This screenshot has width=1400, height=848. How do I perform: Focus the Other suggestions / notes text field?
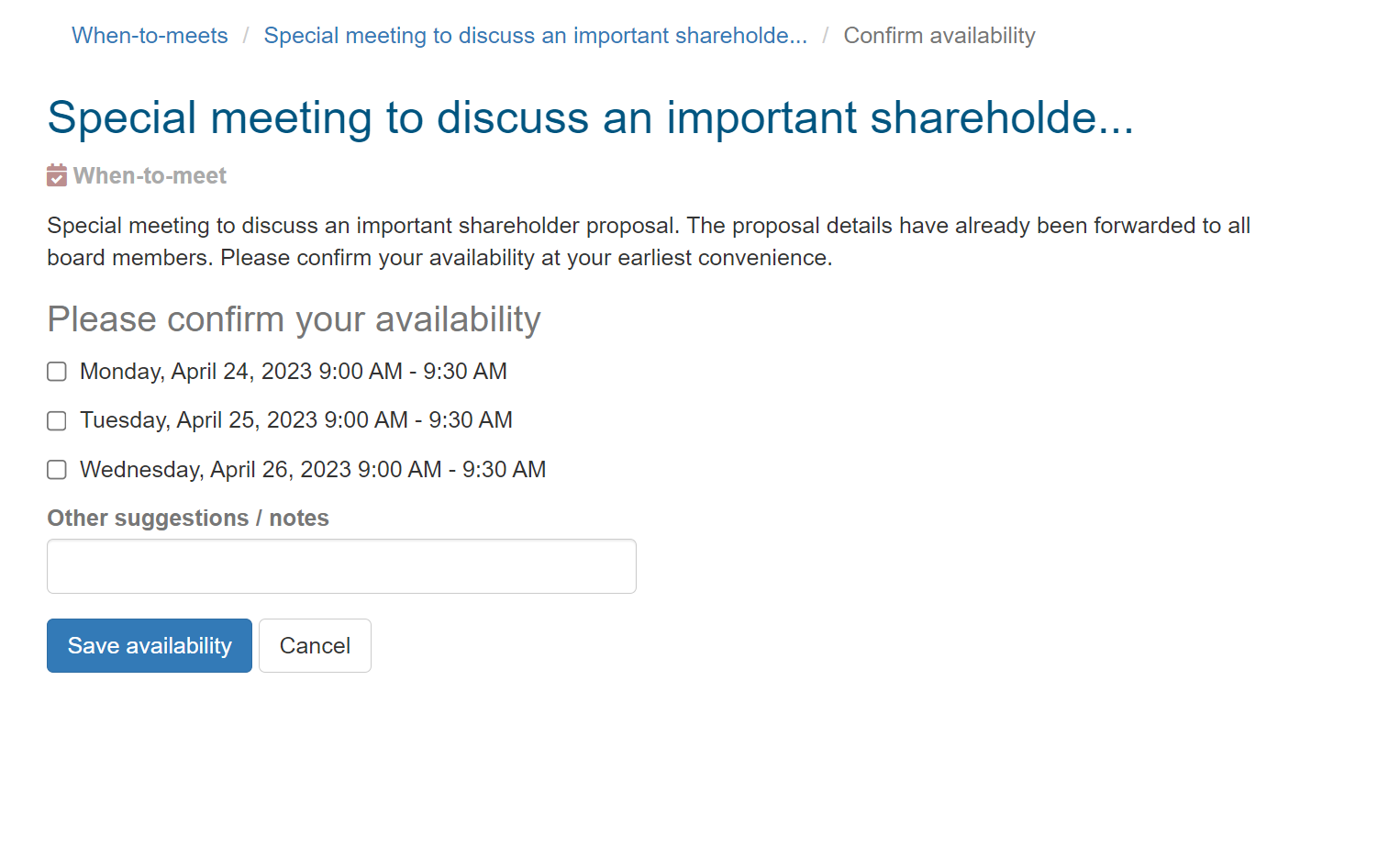341,566
